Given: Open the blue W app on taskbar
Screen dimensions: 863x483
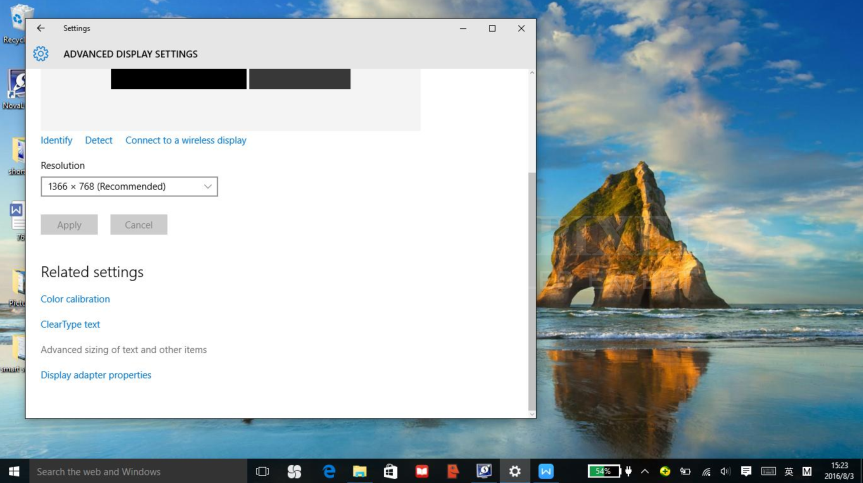Looking at the screenshot, I should 546,471.
